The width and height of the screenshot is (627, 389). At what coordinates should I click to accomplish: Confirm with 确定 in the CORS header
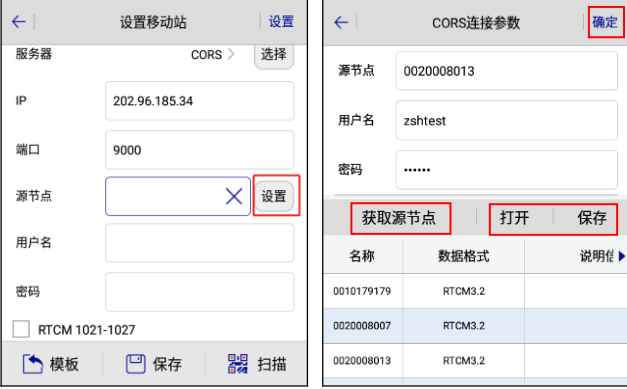605,22
